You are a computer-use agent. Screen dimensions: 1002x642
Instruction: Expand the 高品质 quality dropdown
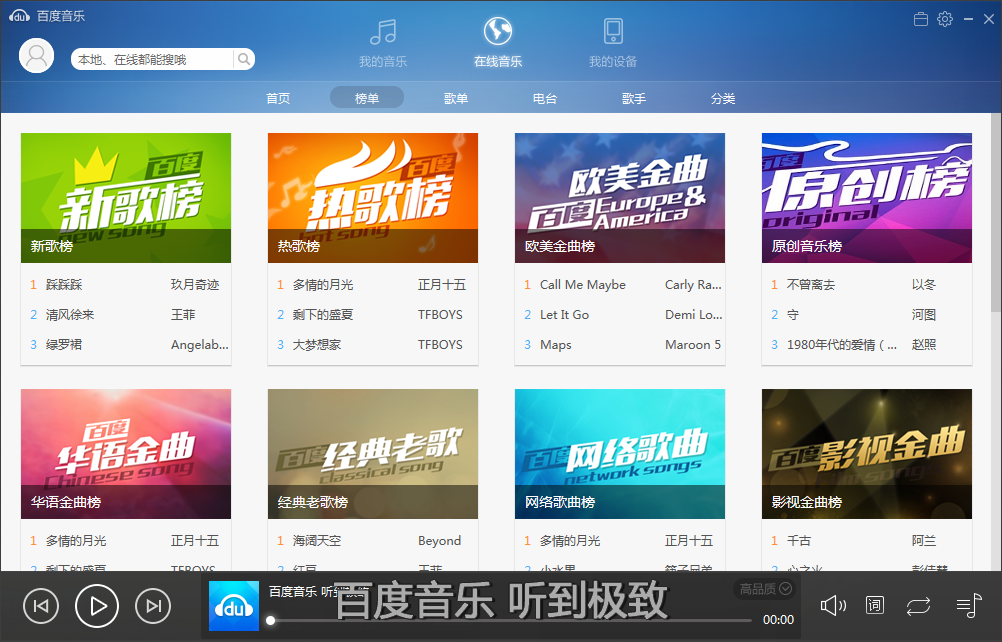click(x=765, y=589)
